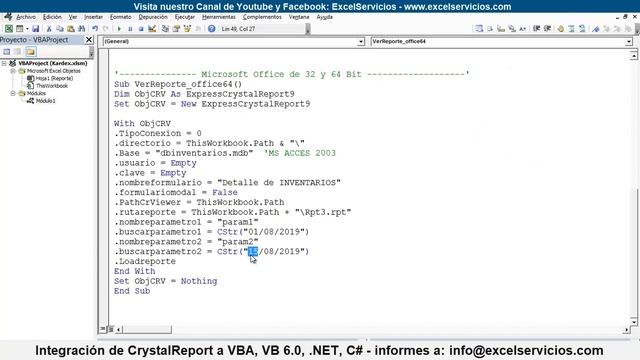Click the Paste toolbar icon

(x=71, y=29)
